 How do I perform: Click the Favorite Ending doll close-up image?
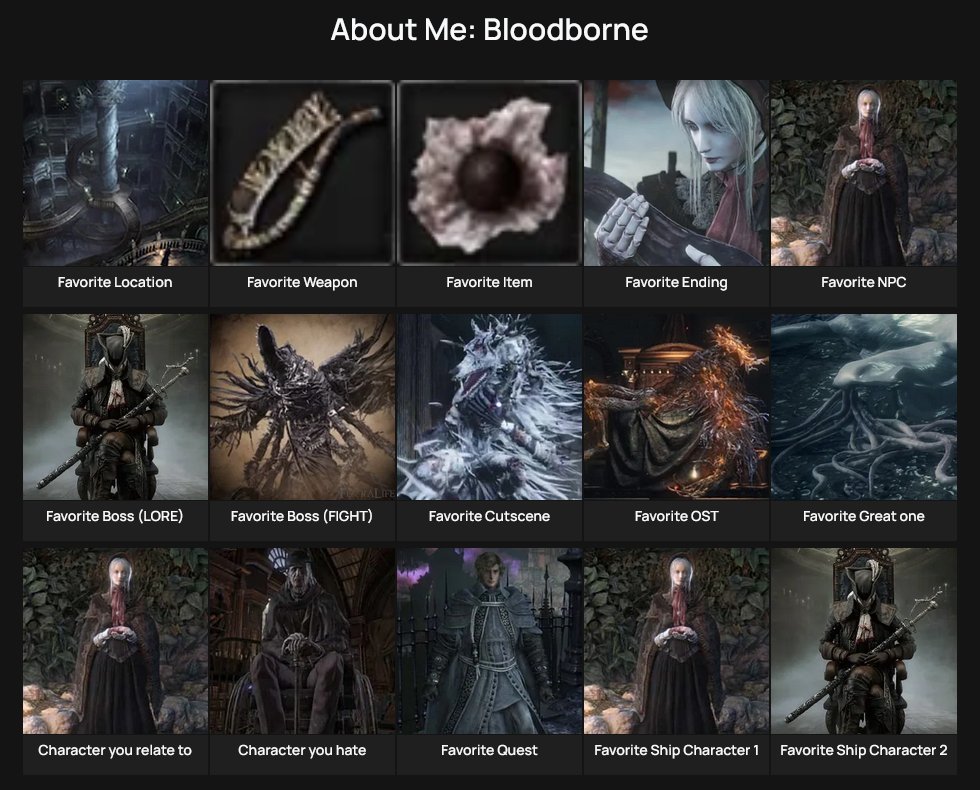pos(676,173)
